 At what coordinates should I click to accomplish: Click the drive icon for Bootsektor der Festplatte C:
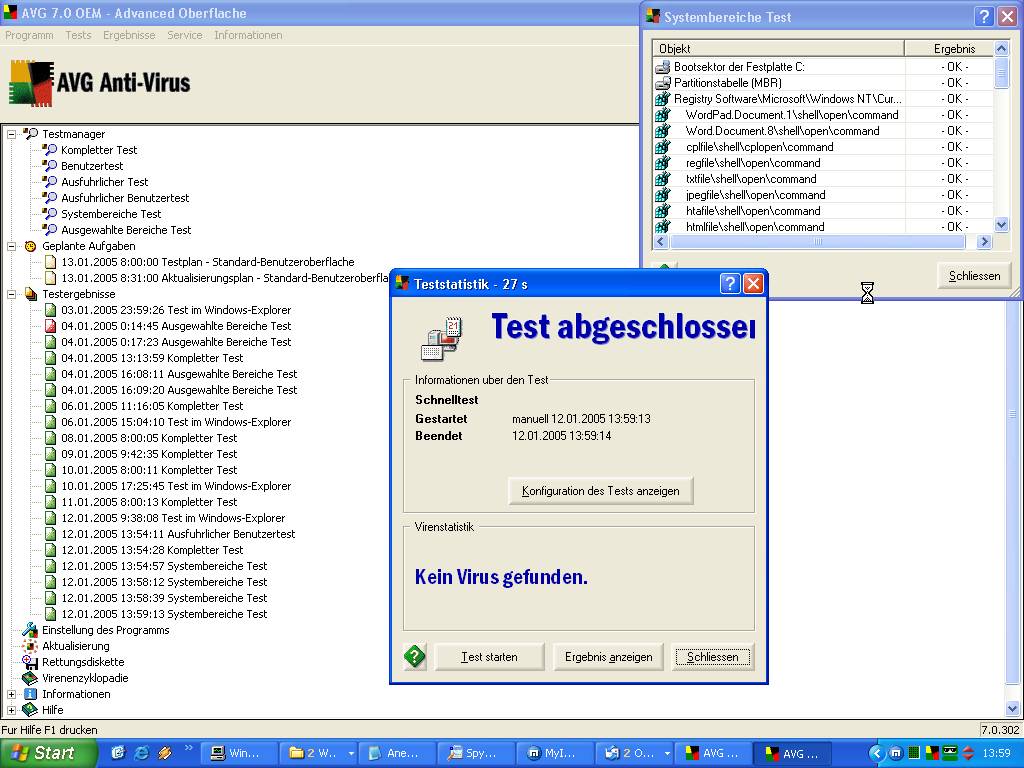coord(663,67)
